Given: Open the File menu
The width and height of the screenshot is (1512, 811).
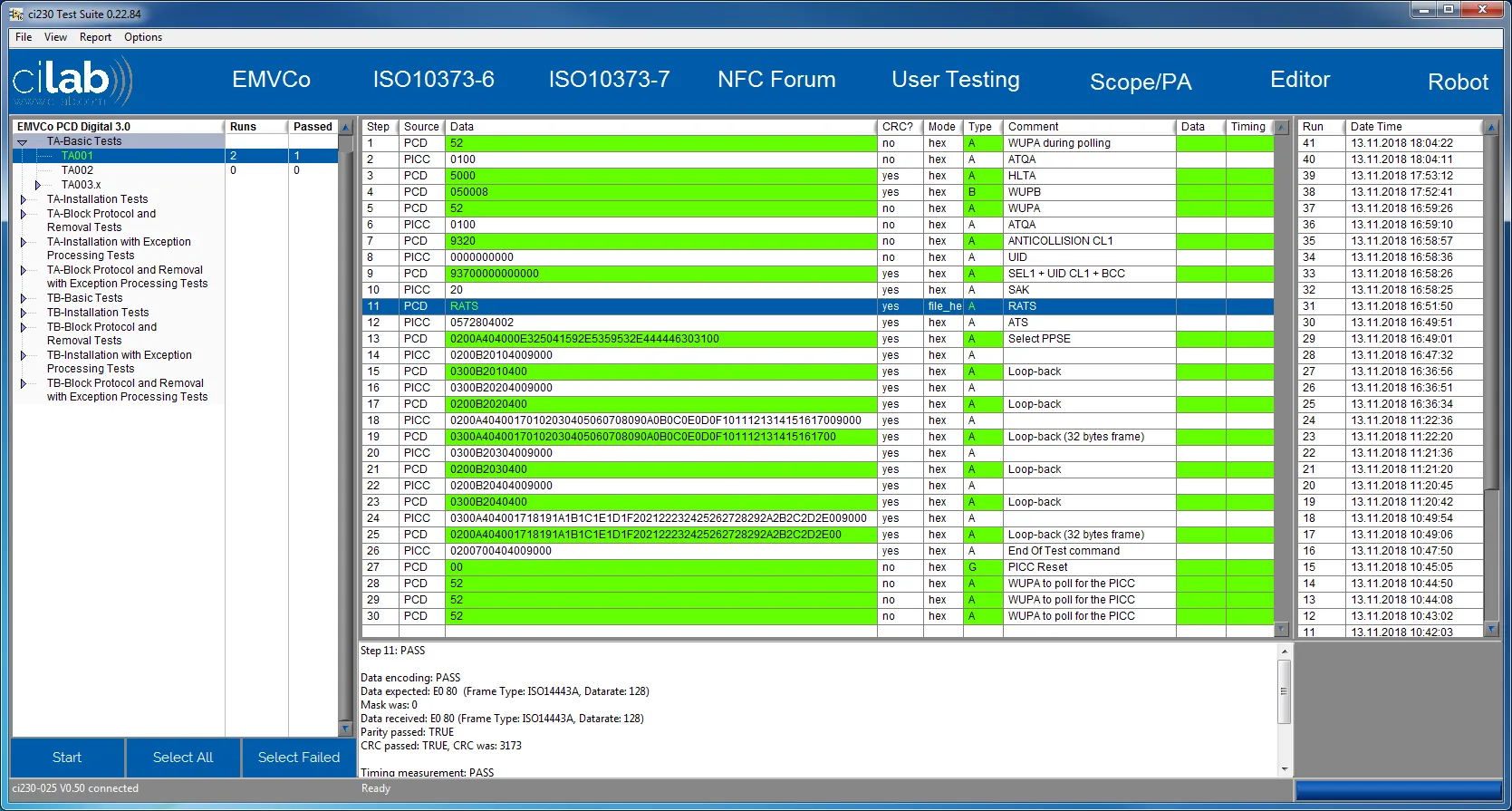Looking at the screenshot, I should click(24, 37).
